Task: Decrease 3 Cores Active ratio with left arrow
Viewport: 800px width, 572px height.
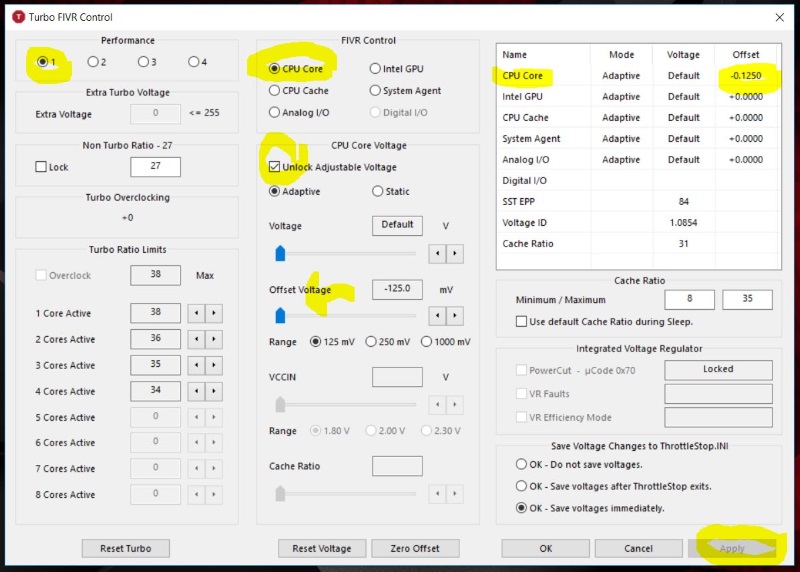Action: 196,365
